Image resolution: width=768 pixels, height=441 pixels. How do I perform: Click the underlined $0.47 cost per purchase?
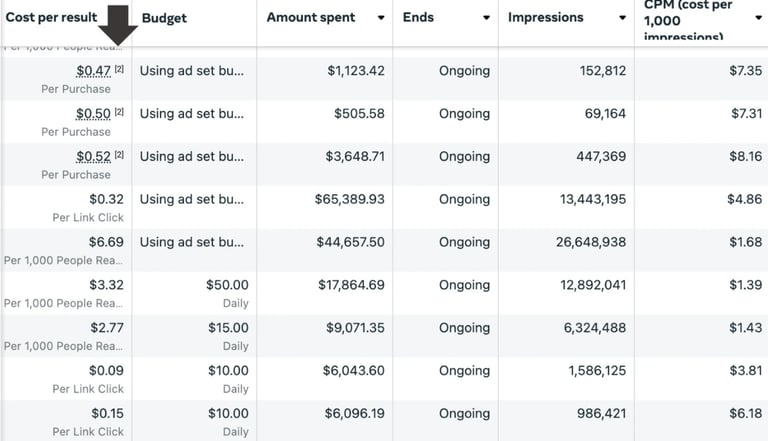tap(93, 71)
